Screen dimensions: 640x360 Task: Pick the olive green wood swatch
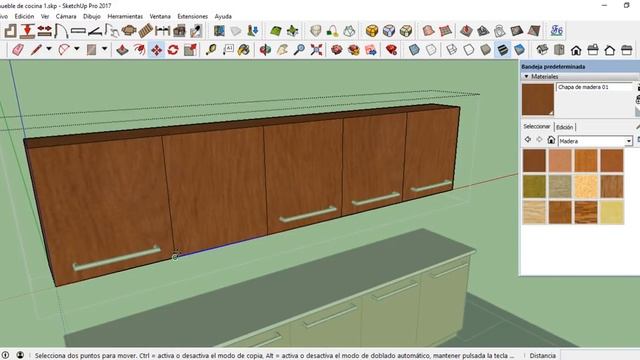pos(534,187)
